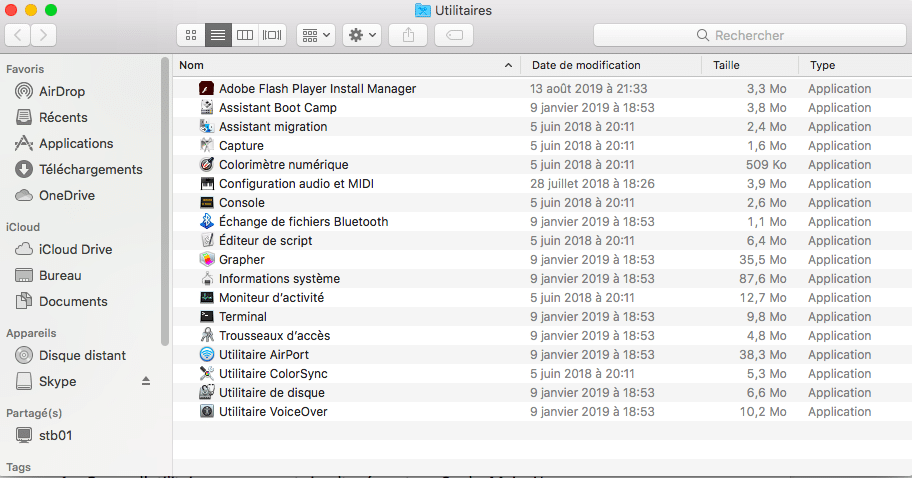The image size is (912, 478).
Task: Open OneDrive in the sidebar
Action: pyautogui.click(x=55, y=195)
